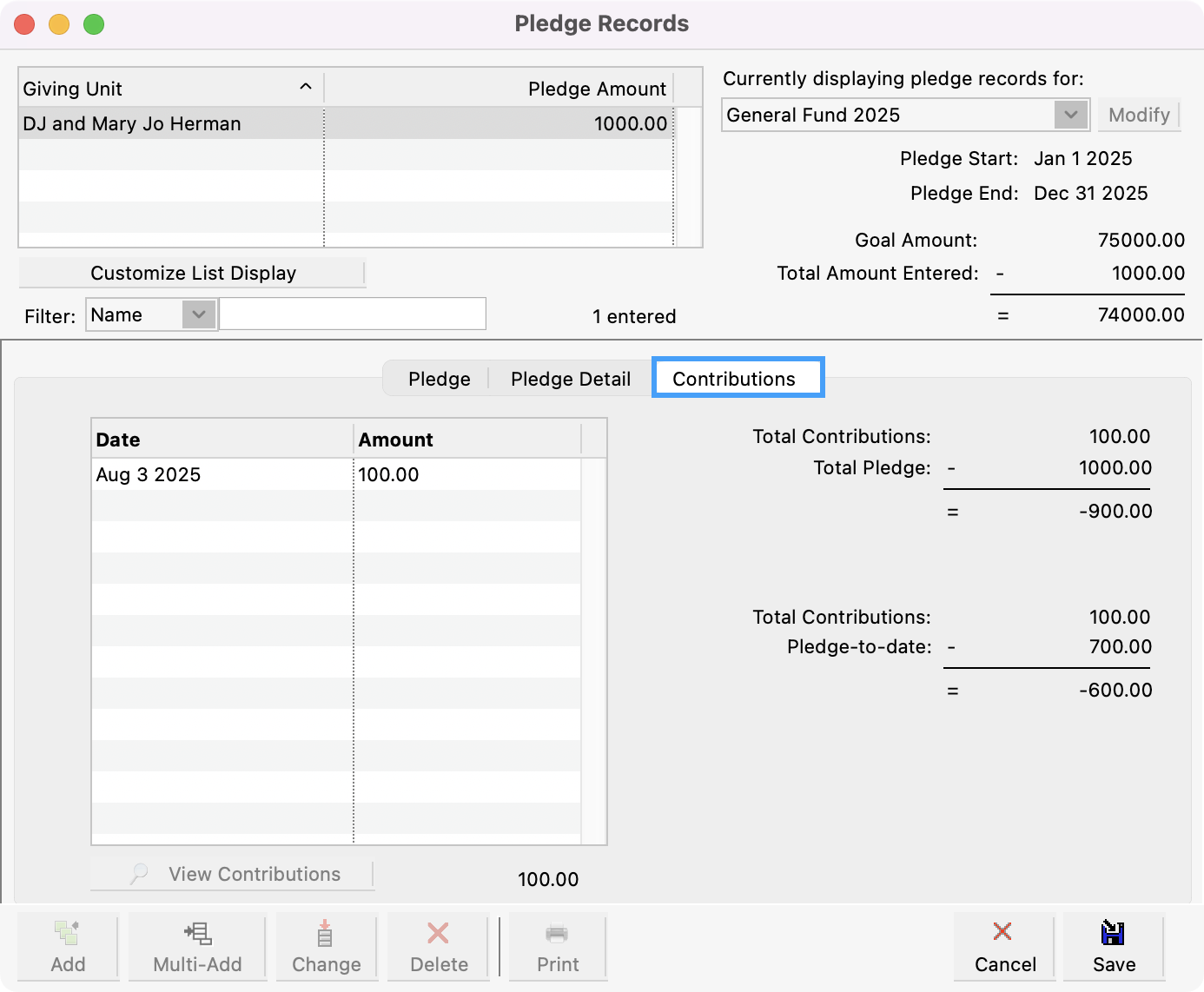Open the Pledge Detail tab

coord(571,379)
